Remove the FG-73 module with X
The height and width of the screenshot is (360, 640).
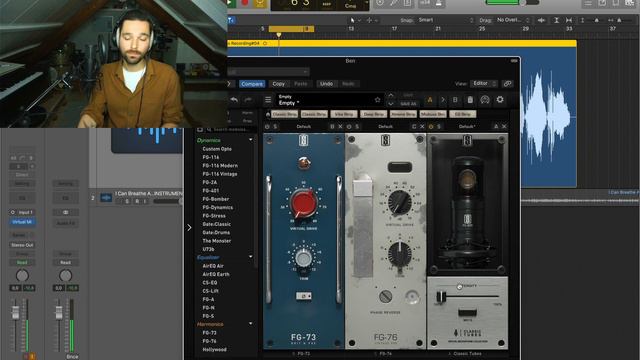coord(340,127)
